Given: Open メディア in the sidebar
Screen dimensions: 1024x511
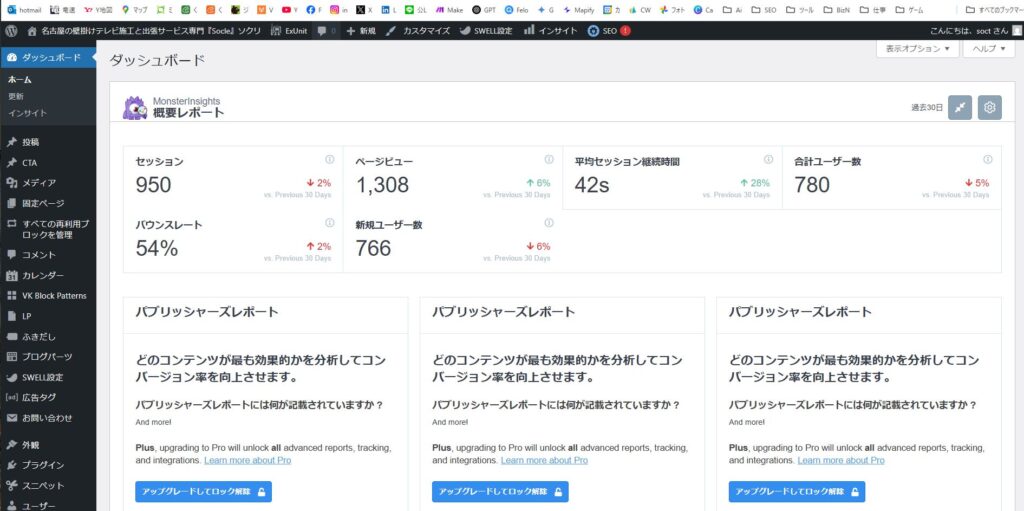Looking at the screenshot, I should (x=48, y=183).
